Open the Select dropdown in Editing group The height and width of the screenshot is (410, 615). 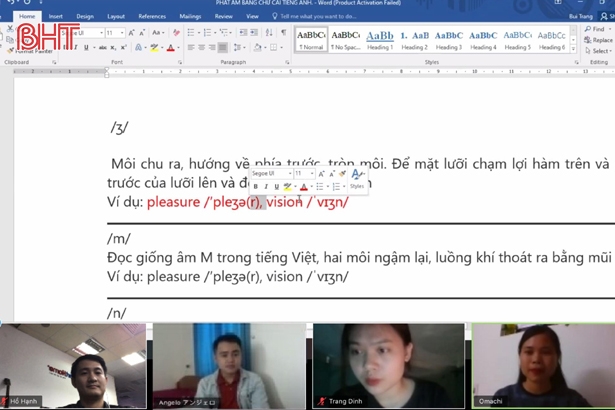click(598, 51)
